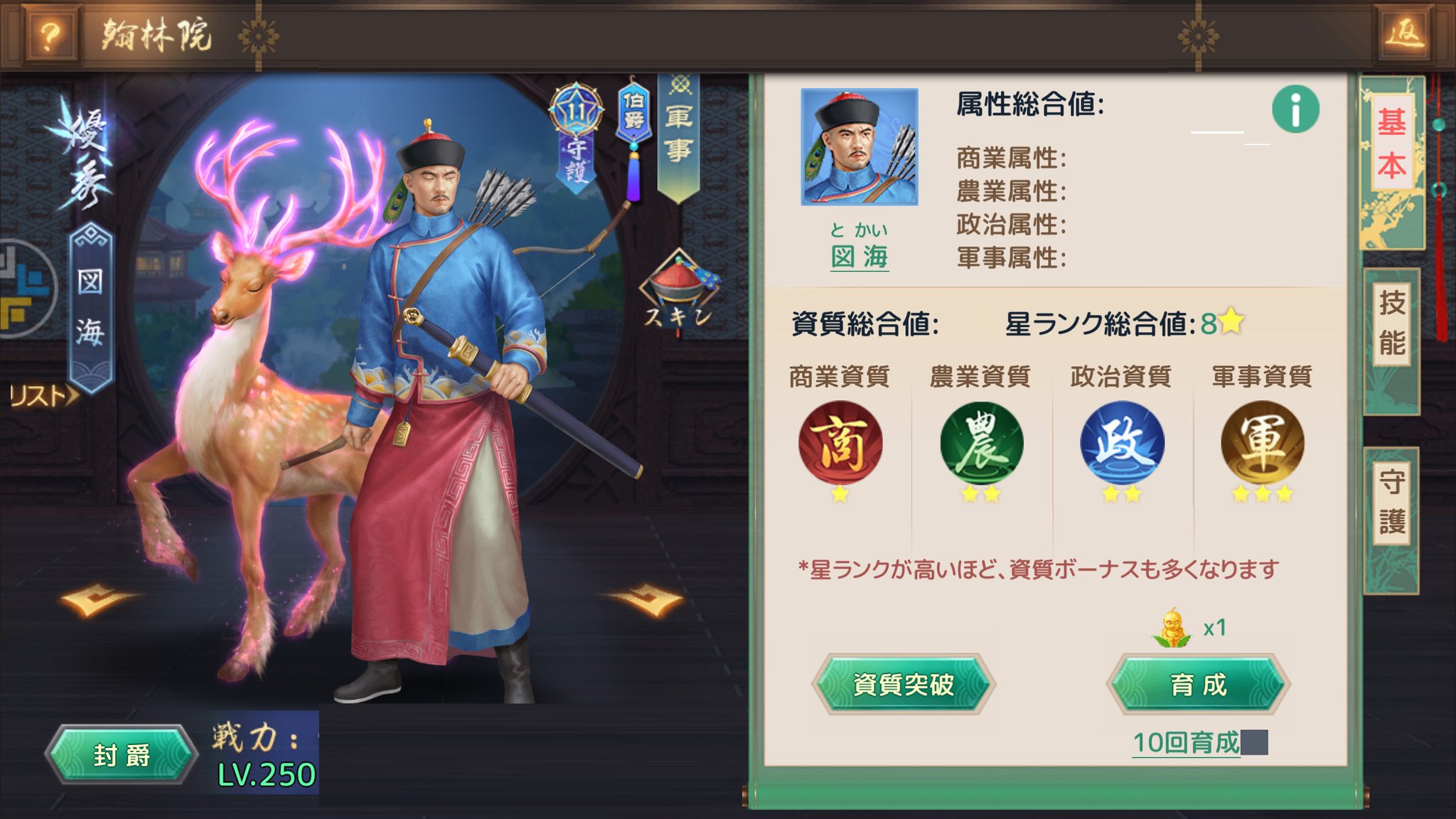Tap the return button at top right
The height and width of the screenshot is (819, 1456).
click(1405, 33)
